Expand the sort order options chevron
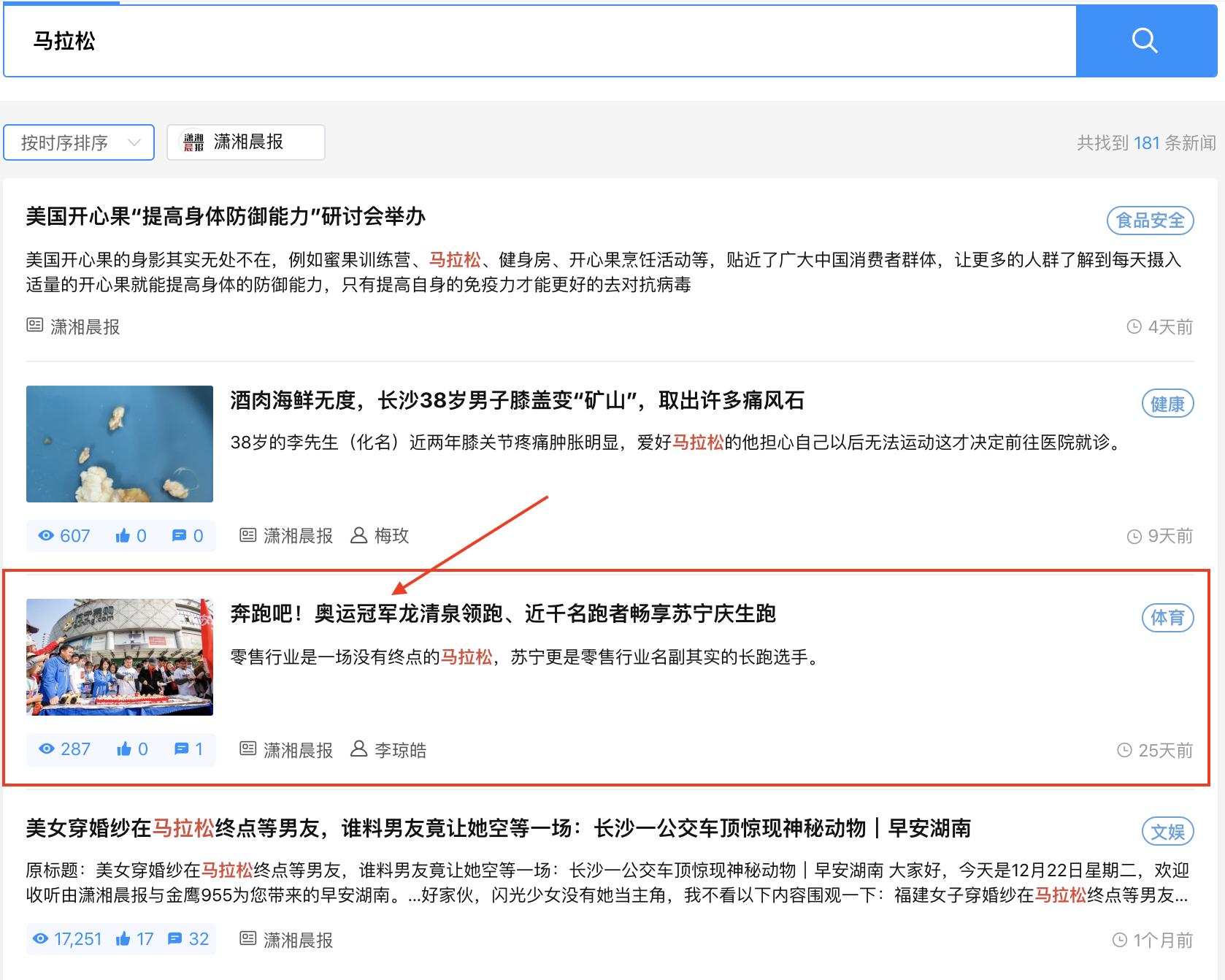 pos(134,143)
